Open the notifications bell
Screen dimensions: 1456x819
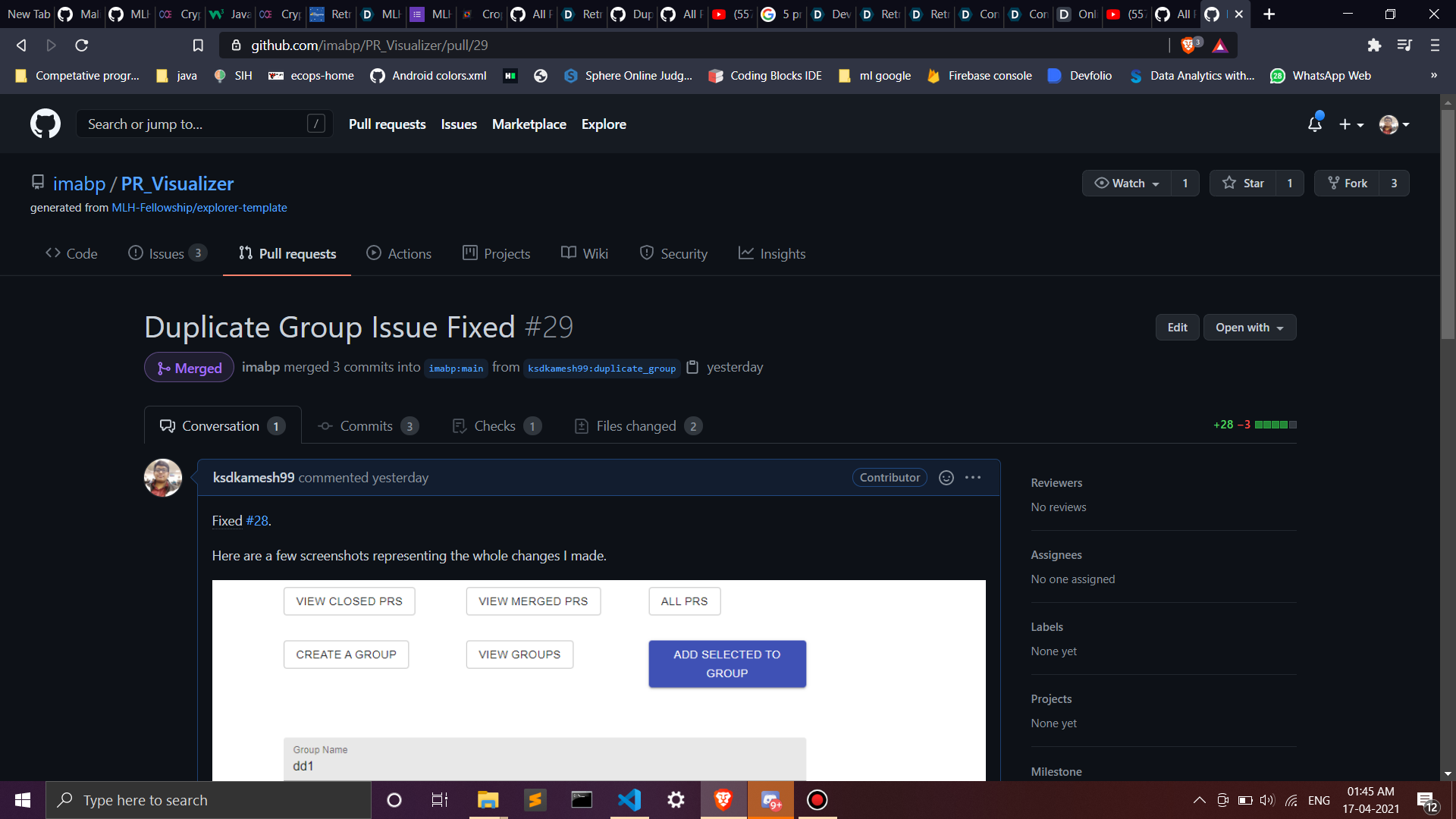point(1315,124)
